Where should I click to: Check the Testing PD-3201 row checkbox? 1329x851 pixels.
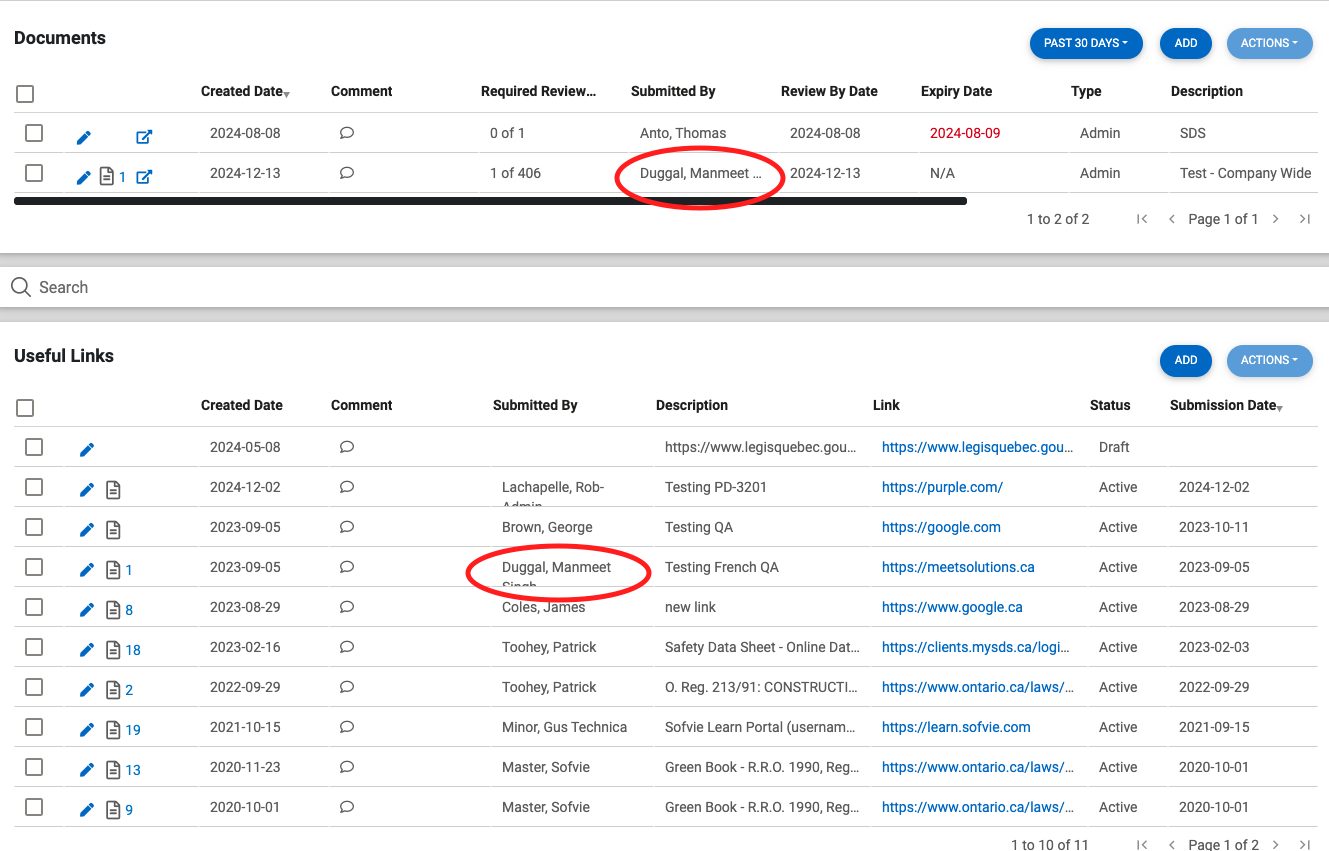coord(34,487)
